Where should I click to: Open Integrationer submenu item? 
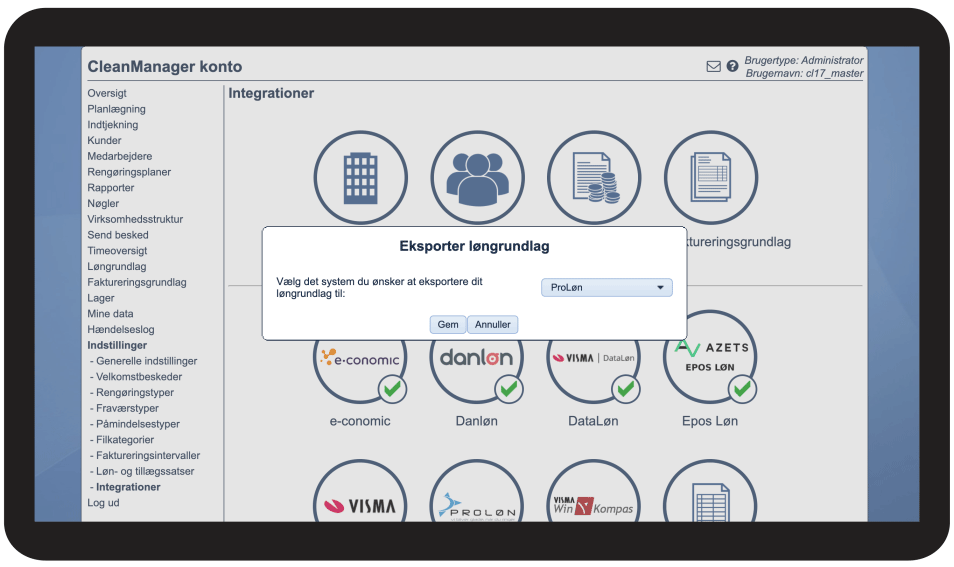[125, 487]
